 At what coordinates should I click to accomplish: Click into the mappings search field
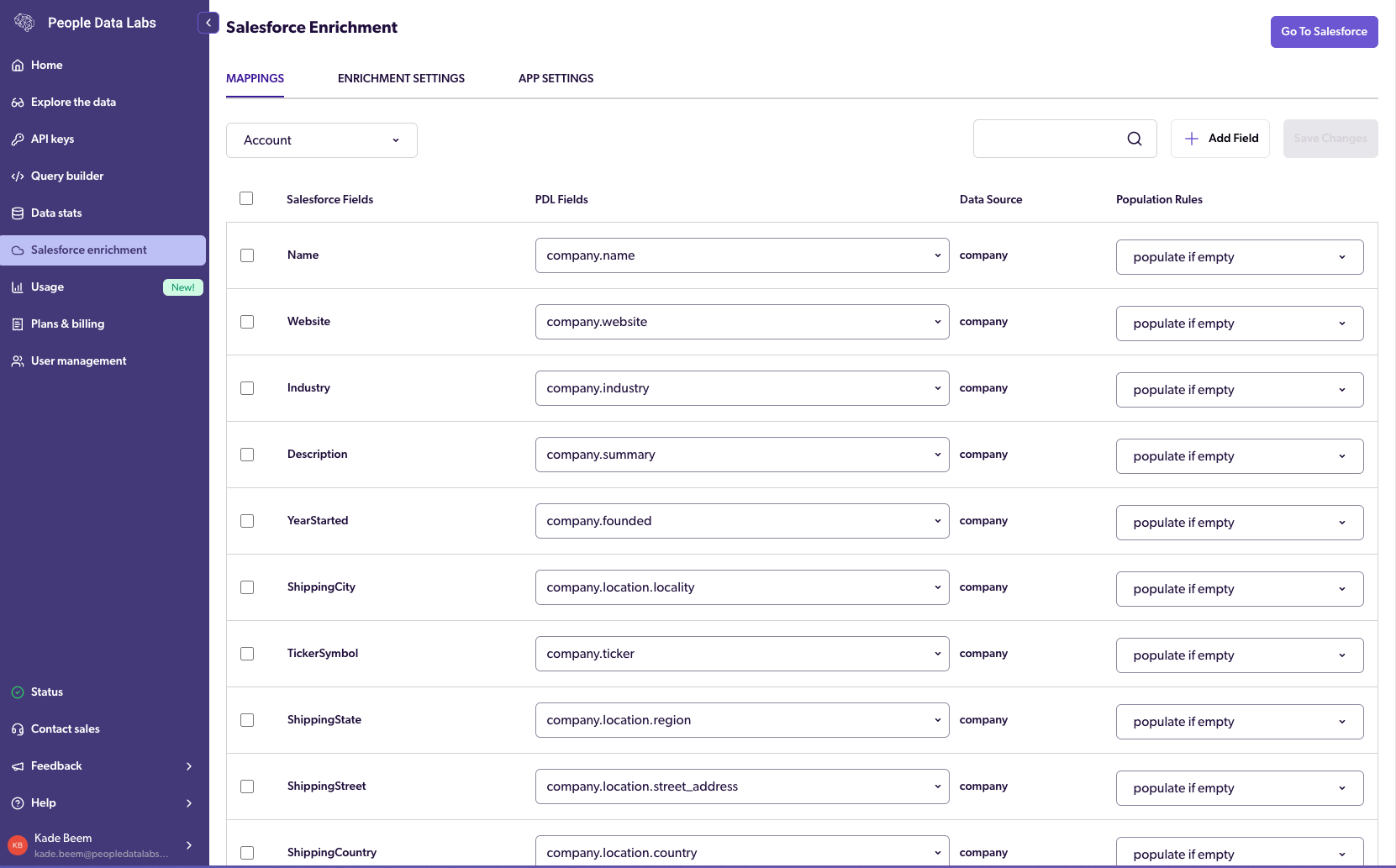click(x=1065, y=139)
